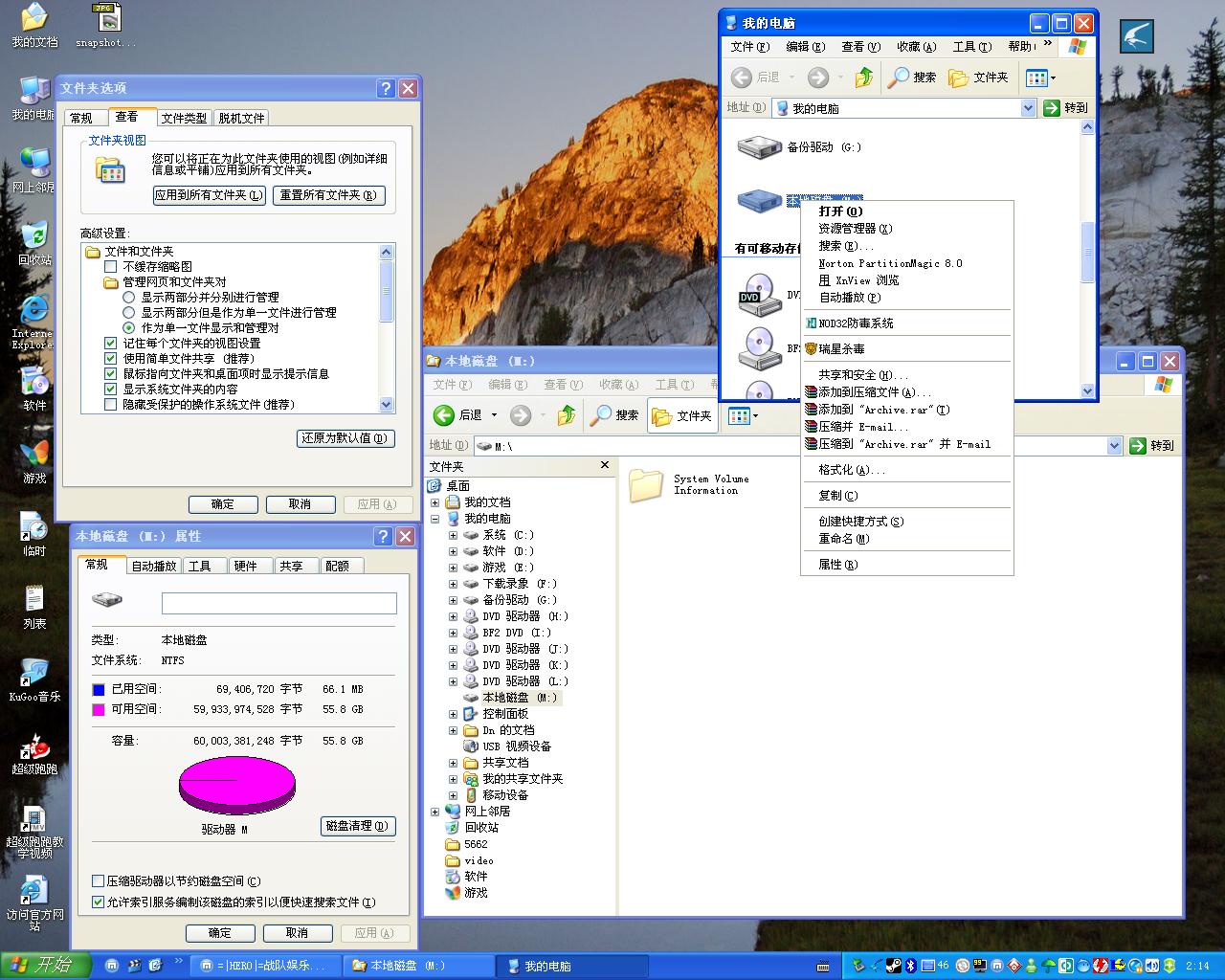The image size is (1225, 980).
Task: Click the help question mark in 文件夹选项 dialog
Action: 386,89
